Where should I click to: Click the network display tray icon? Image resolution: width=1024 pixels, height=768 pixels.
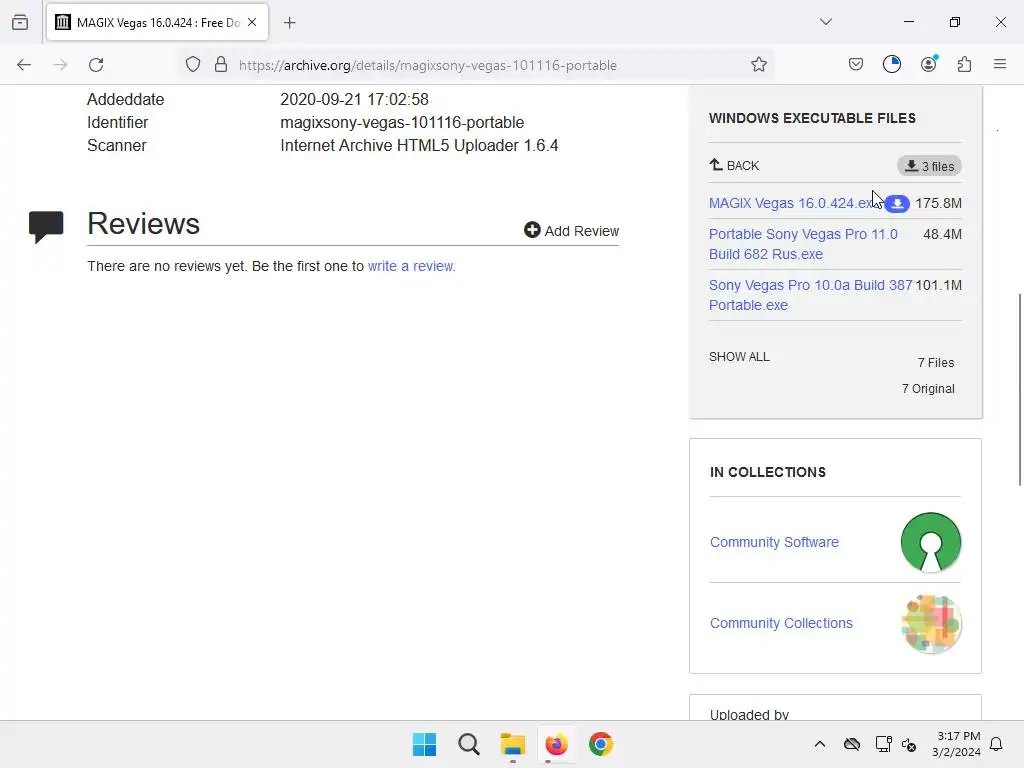884,744
